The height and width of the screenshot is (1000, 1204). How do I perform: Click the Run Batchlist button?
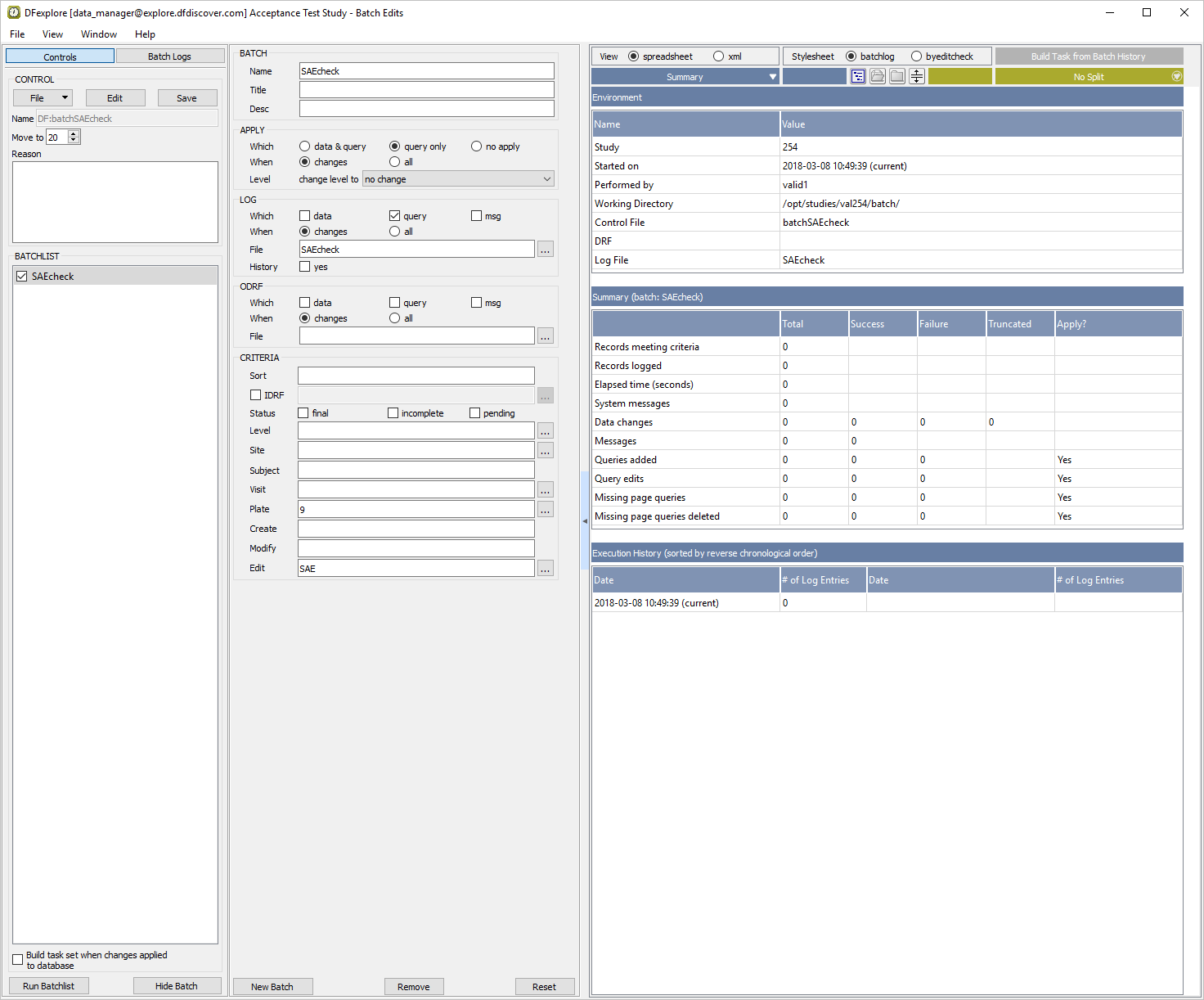(49, 986)
